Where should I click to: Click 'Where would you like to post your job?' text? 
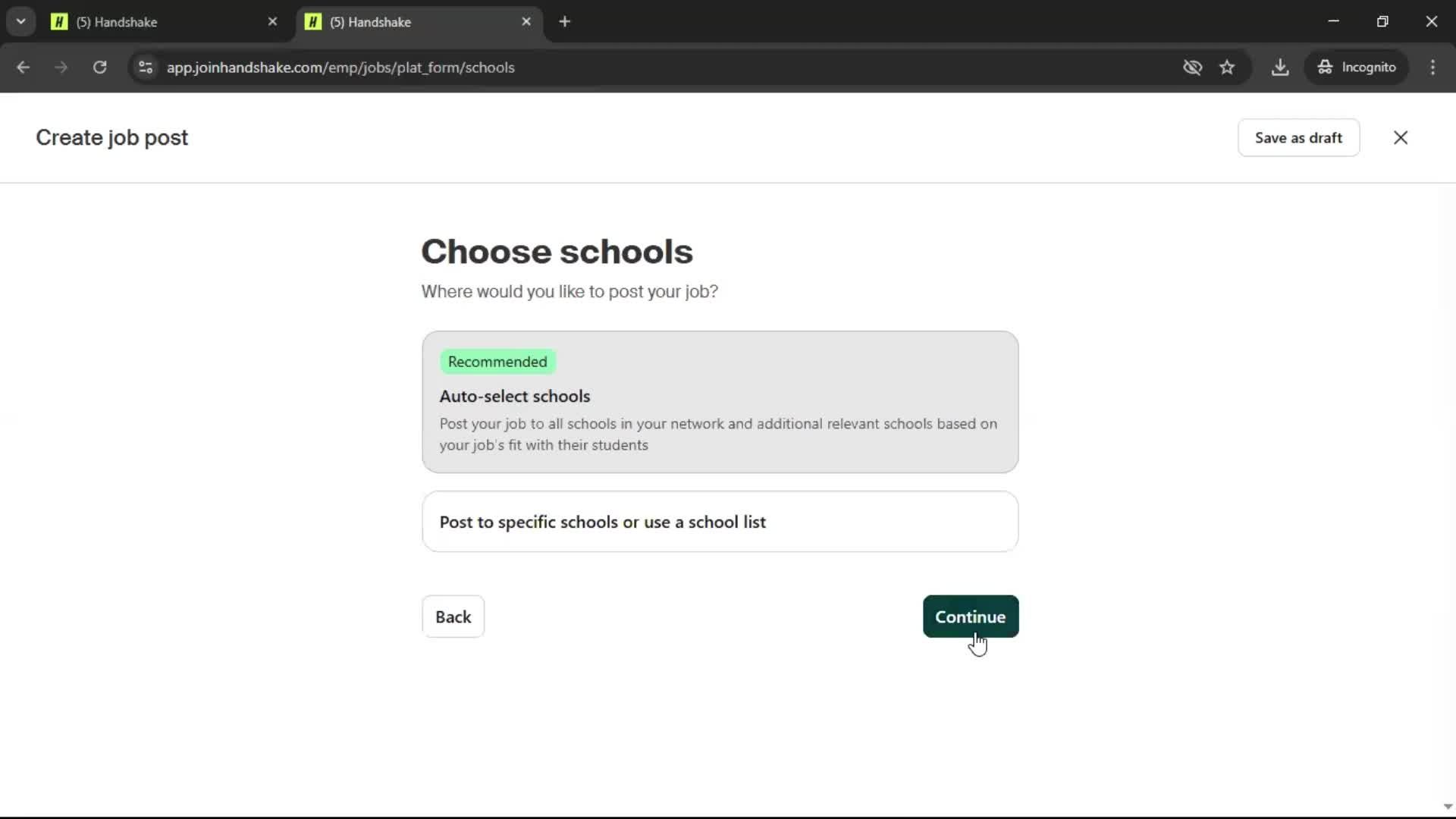pyautogui.click(x=570, y=292)
